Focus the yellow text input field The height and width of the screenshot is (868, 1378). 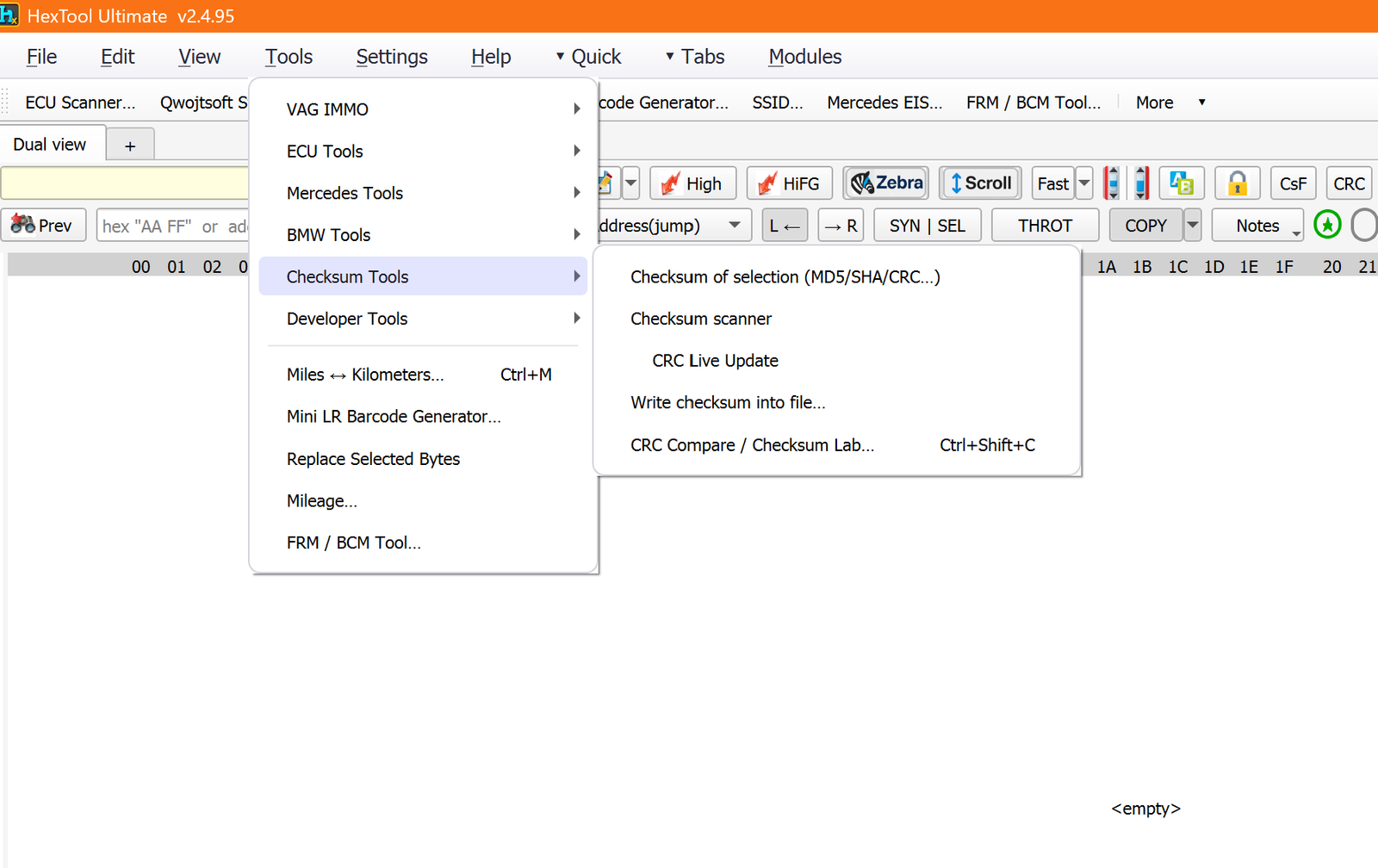125,183
